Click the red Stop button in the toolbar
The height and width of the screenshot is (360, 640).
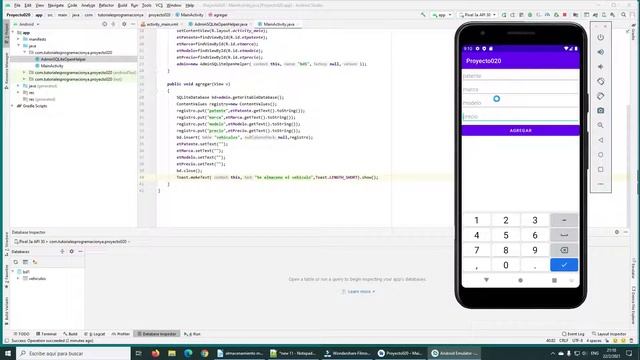[565, 15]
